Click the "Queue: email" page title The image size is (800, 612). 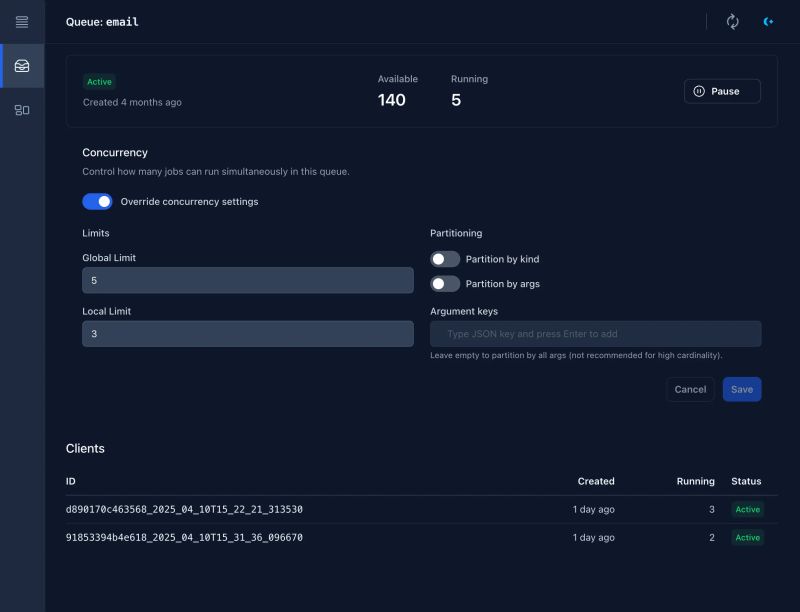(102, 22)
